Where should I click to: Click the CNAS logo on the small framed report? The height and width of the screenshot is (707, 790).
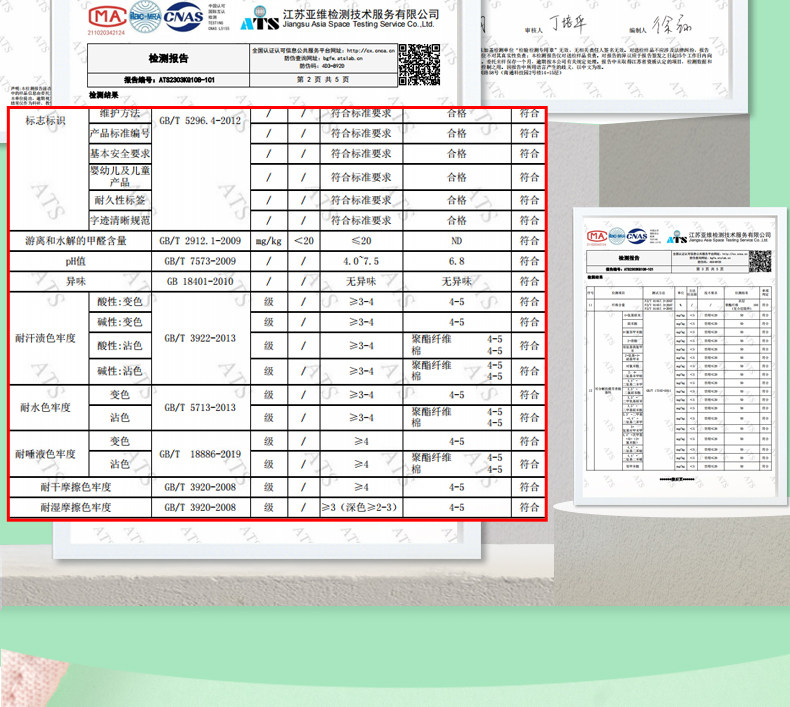point(636,236)
